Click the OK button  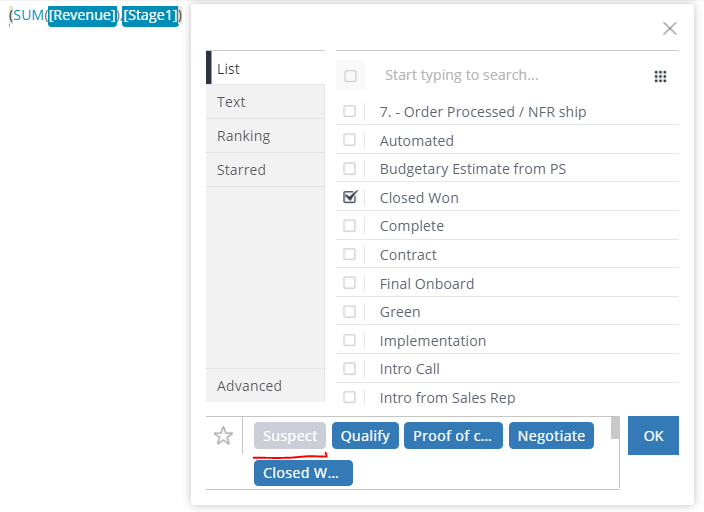[653, 436]
